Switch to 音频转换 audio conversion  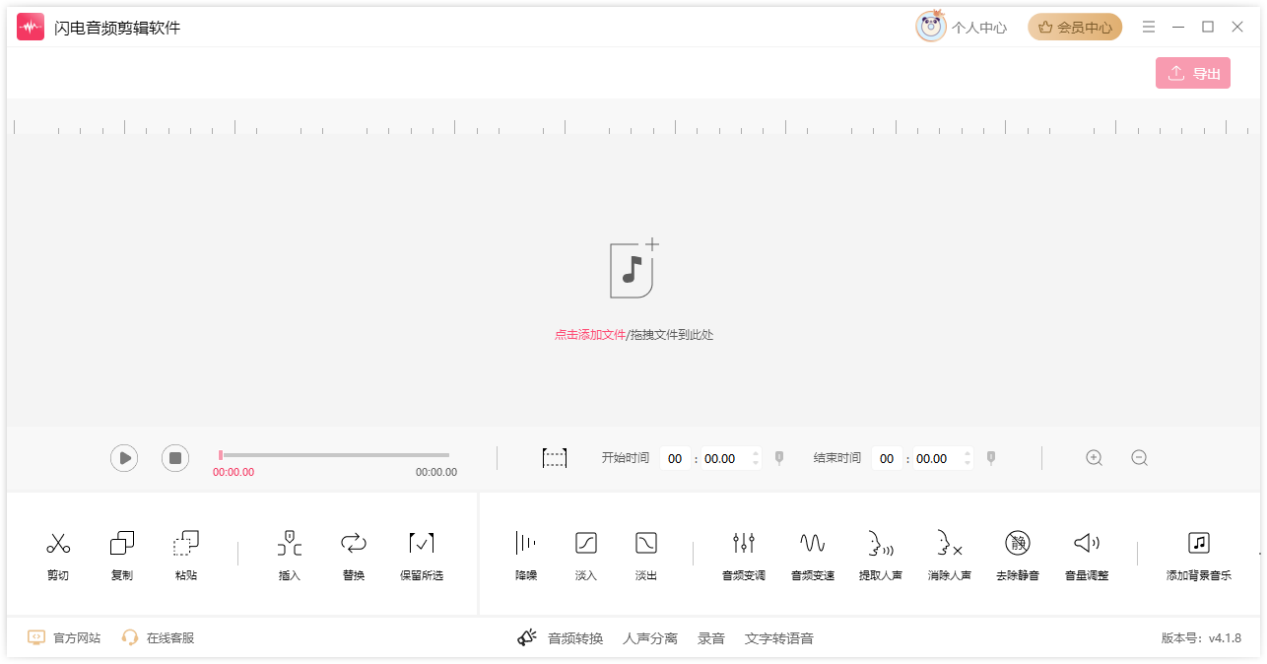pos(575,638)
